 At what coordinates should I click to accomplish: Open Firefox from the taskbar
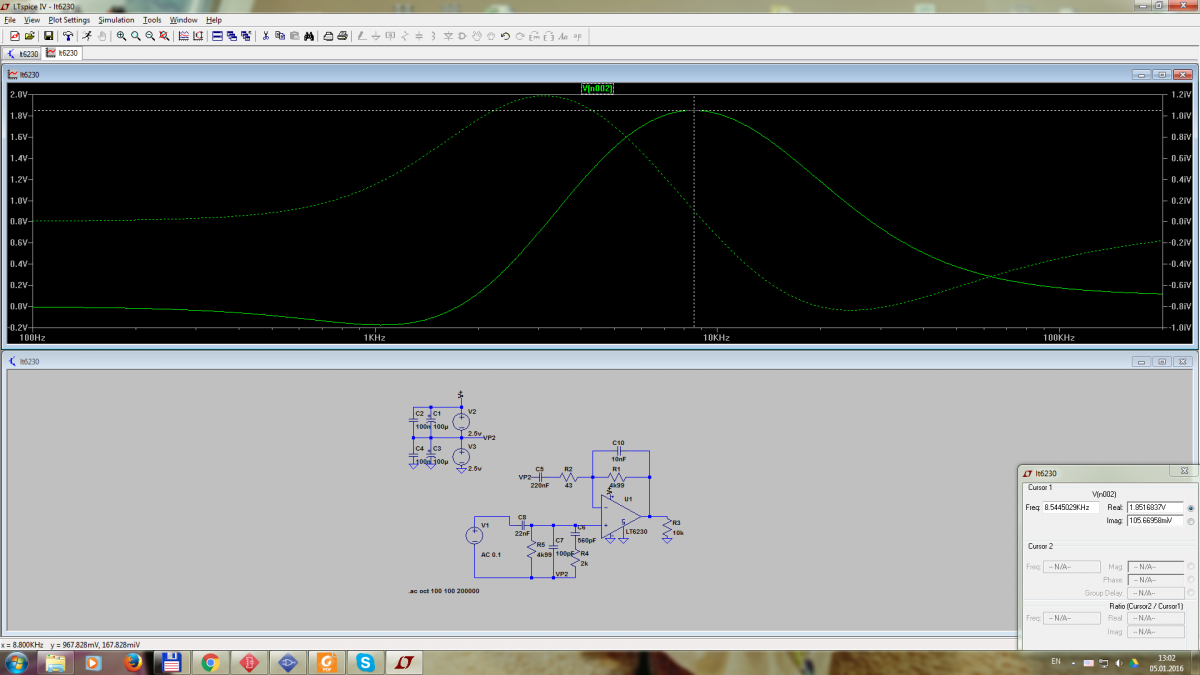click(x=133, y=662)
